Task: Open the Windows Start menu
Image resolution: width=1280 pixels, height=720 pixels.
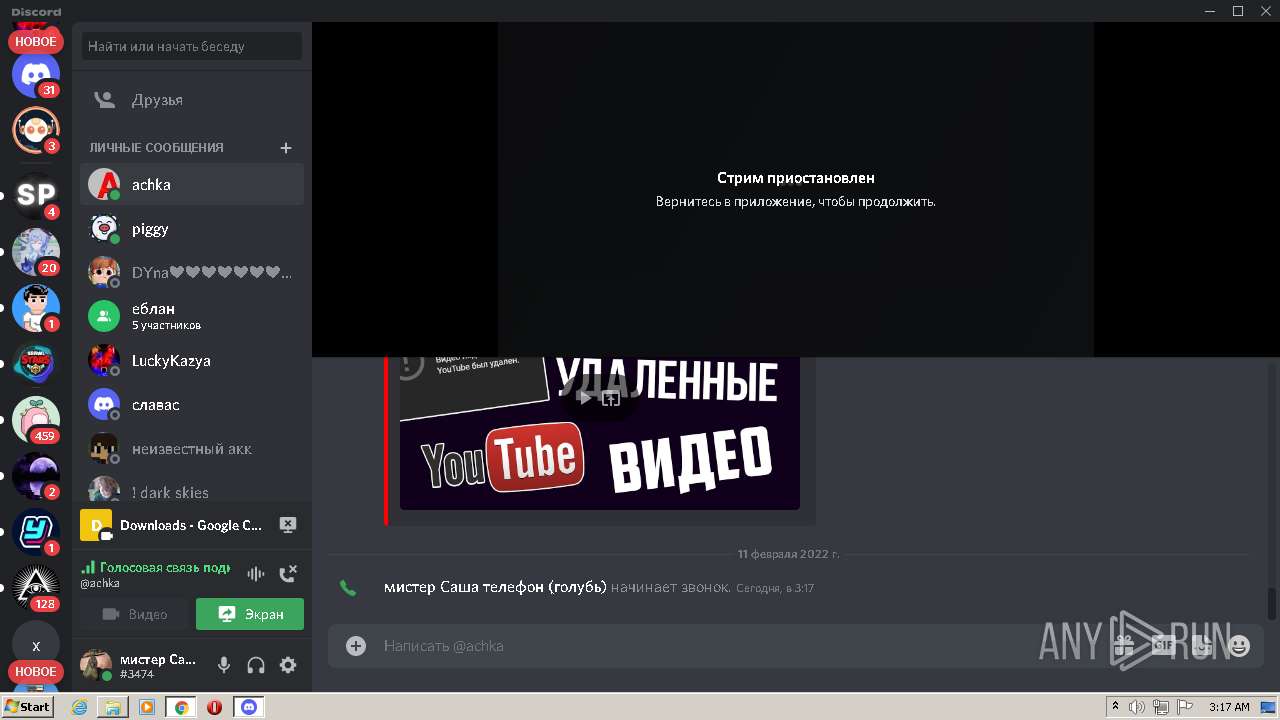Action: pyautogui.click(x=27, y=707)
